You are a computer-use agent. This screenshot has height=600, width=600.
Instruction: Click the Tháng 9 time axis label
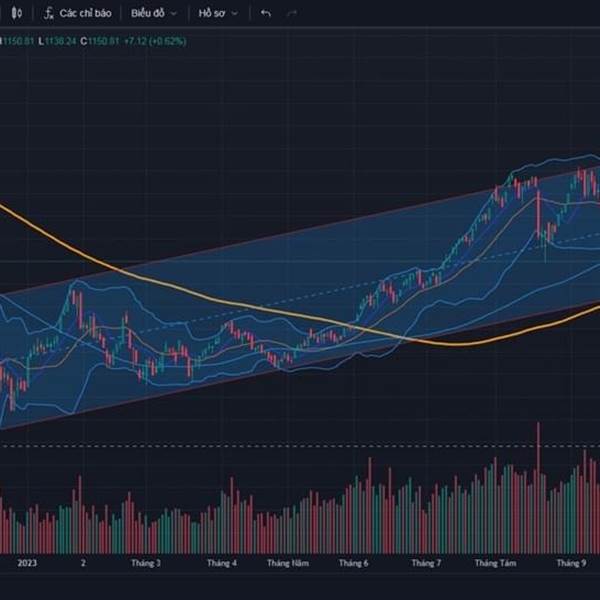click(x=571, y=563)
